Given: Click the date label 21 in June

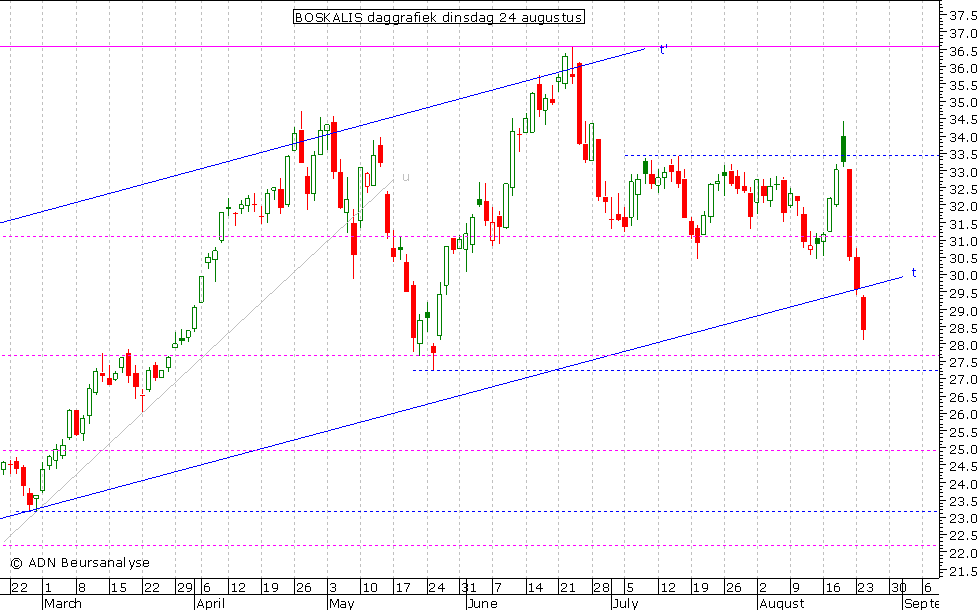Looking at the screenshot, I should point(567,588).
